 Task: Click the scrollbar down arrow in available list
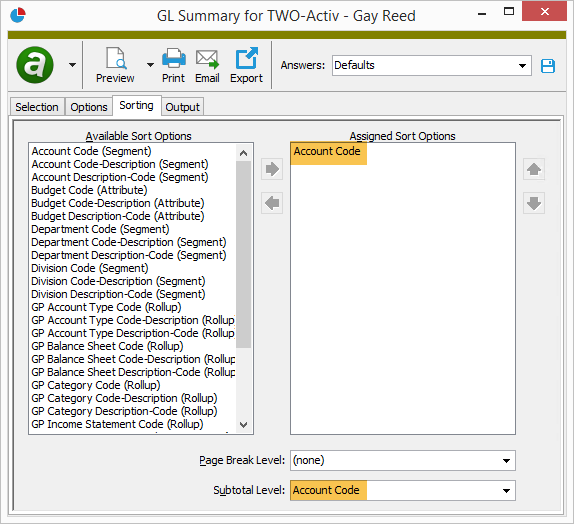(x=243, y=425)
